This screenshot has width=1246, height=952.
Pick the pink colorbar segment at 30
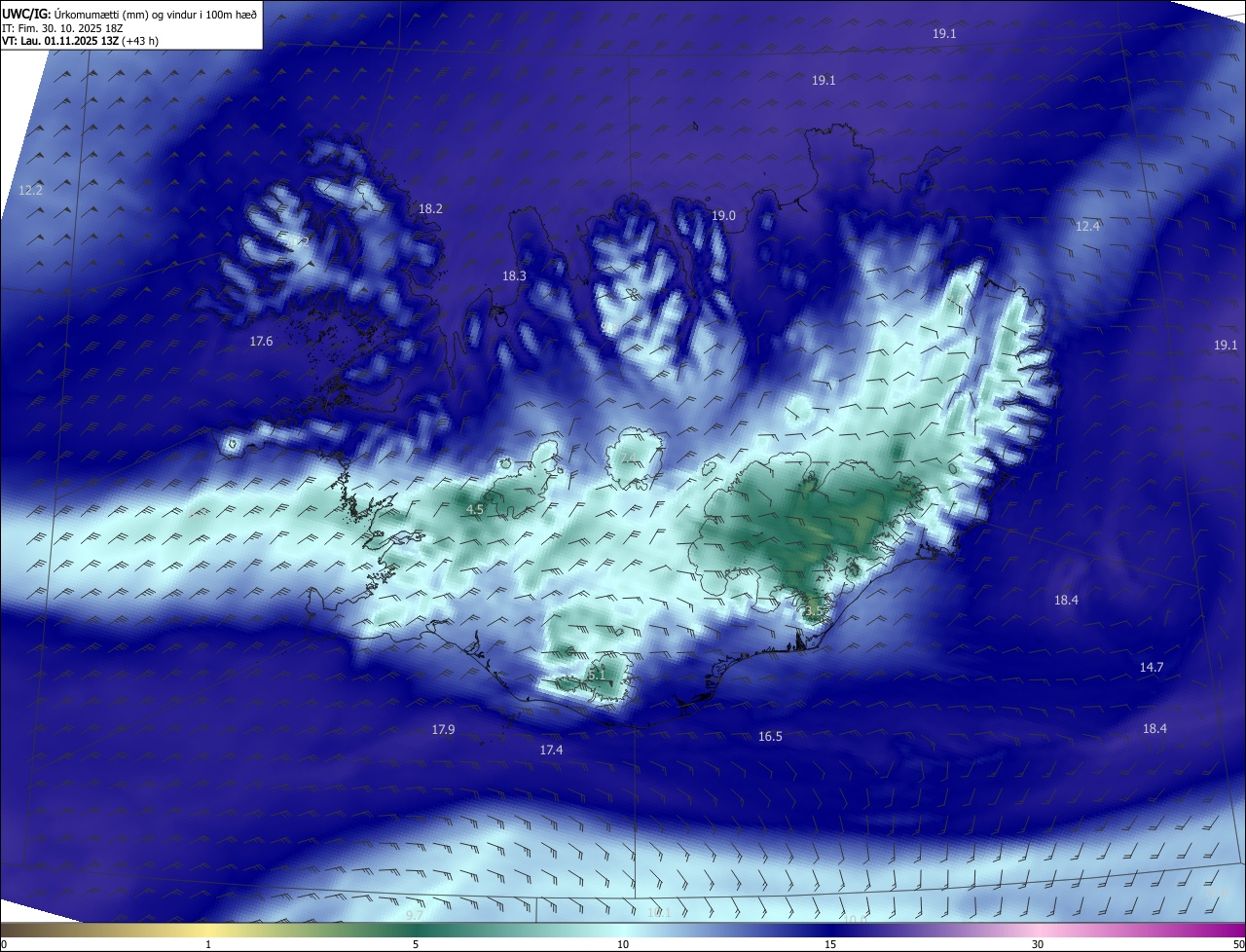(1038, 931)
